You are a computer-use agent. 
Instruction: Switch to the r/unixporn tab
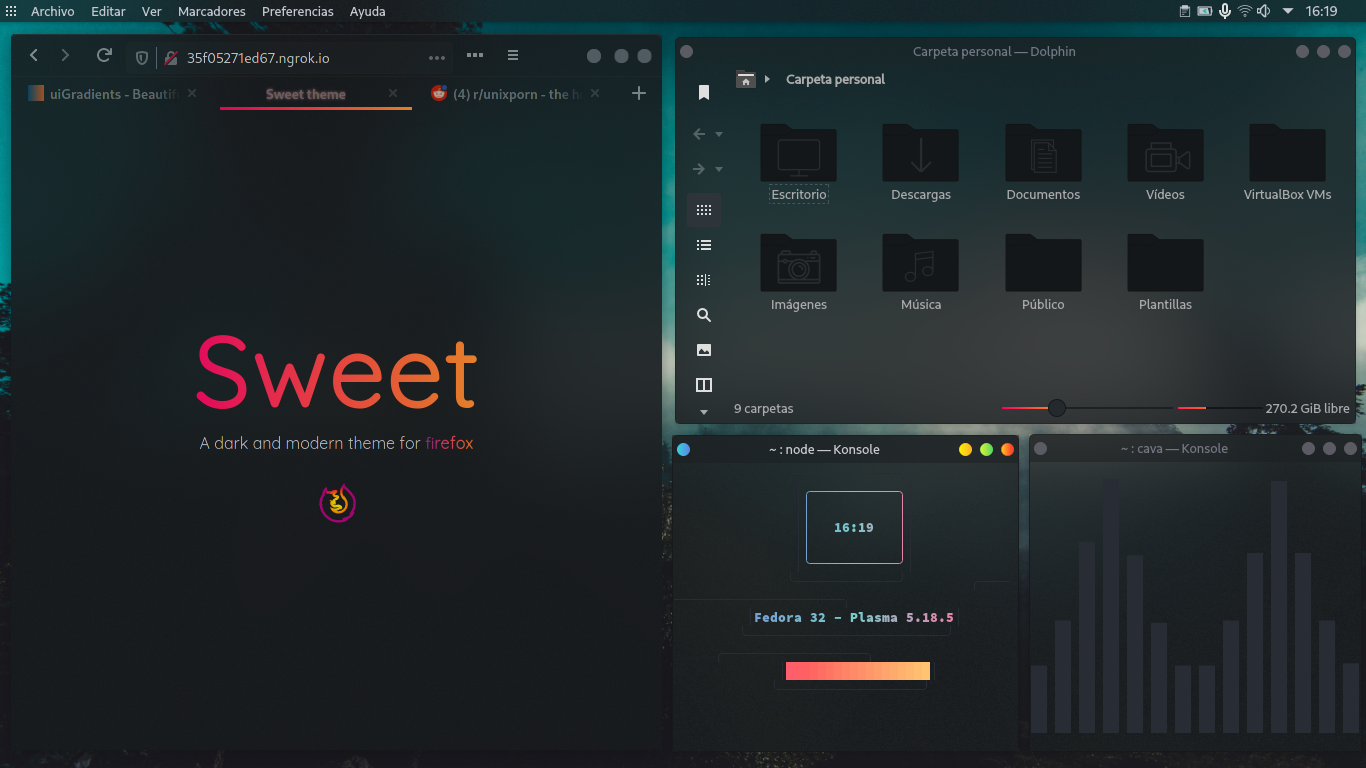tap(515, 94)
